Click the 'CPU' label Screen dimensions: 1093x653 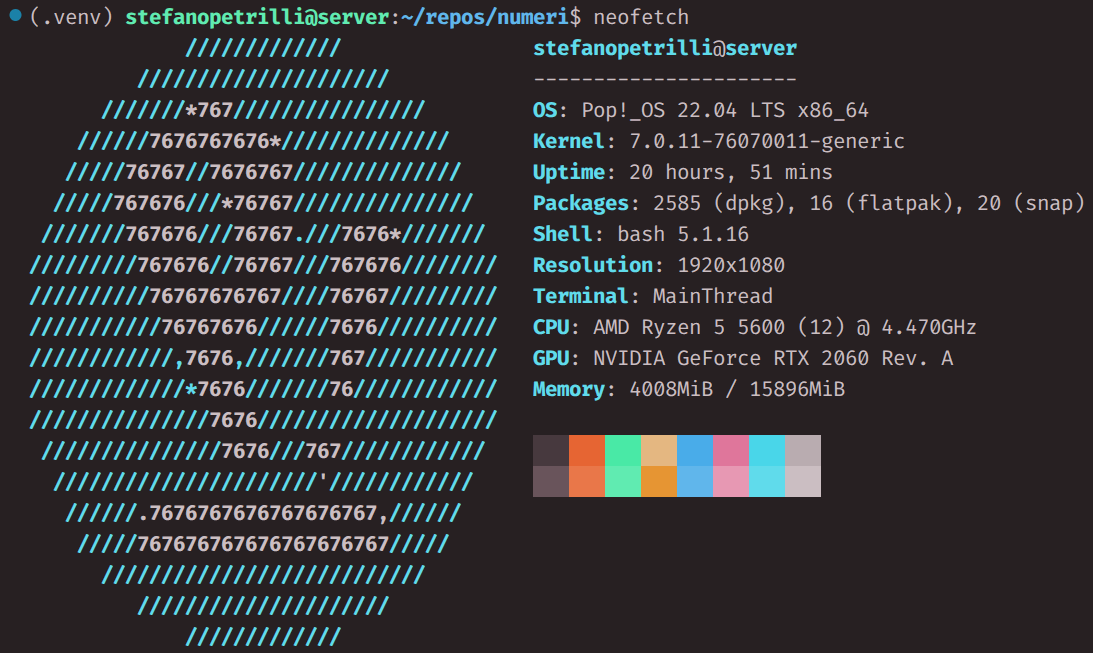tap(551, 327)
